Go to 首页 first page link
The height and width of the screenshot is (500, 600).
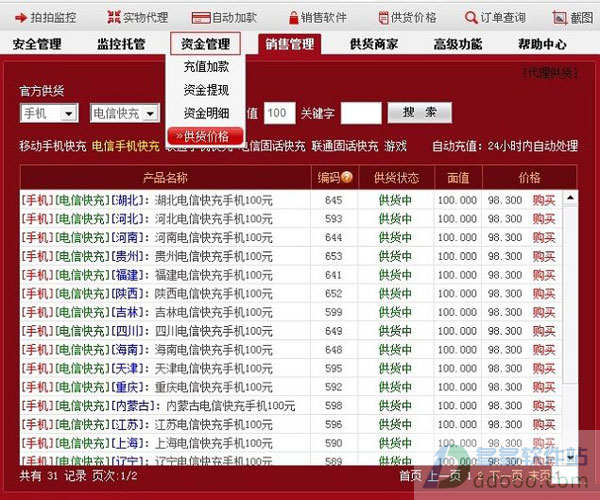coord(411,476)
